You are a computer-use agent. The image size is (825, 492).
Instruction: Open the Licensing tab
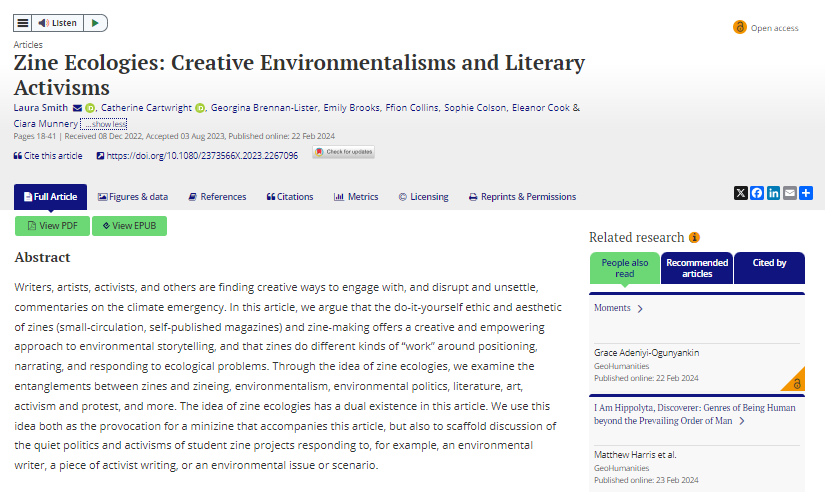pos(424,197)
